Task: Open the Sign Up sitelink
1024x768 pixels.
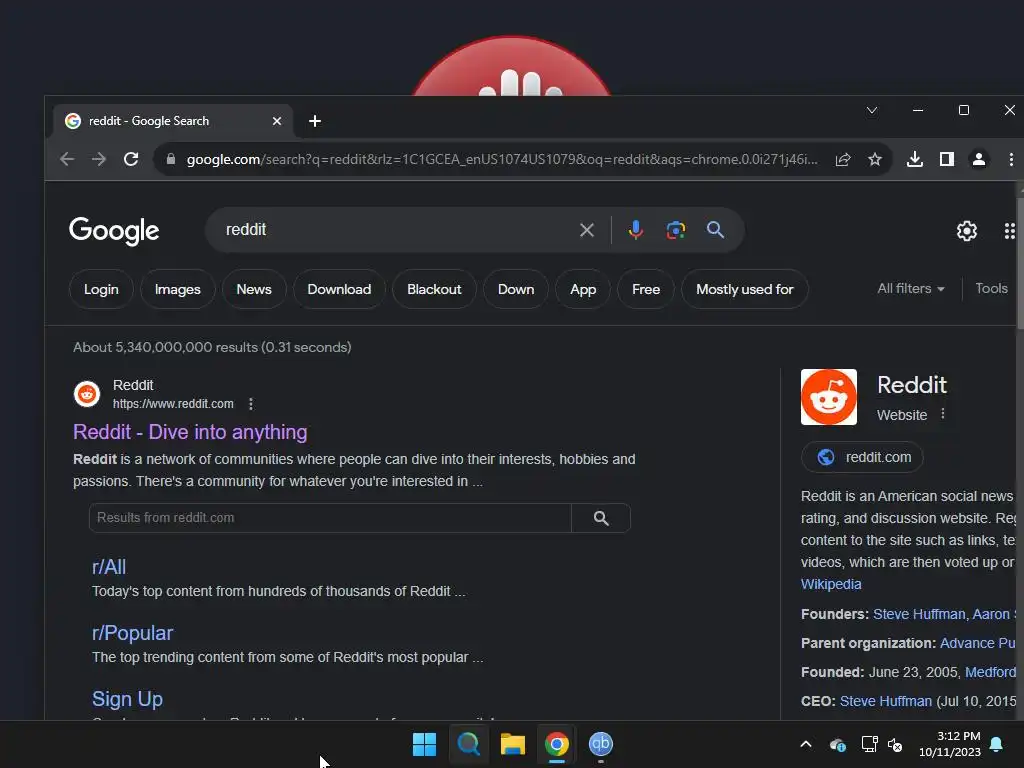Action: [x=127, y=699]
